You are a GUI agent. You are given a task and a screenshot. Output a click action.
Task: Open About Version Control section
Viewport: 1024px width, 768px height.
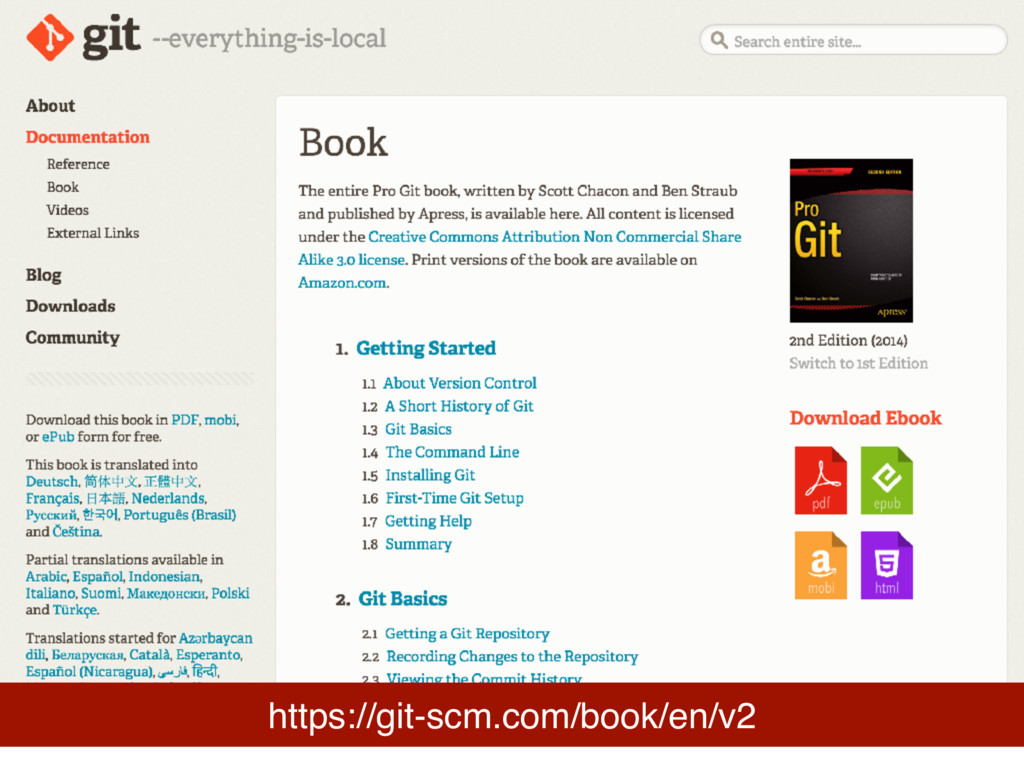point(460,383)
